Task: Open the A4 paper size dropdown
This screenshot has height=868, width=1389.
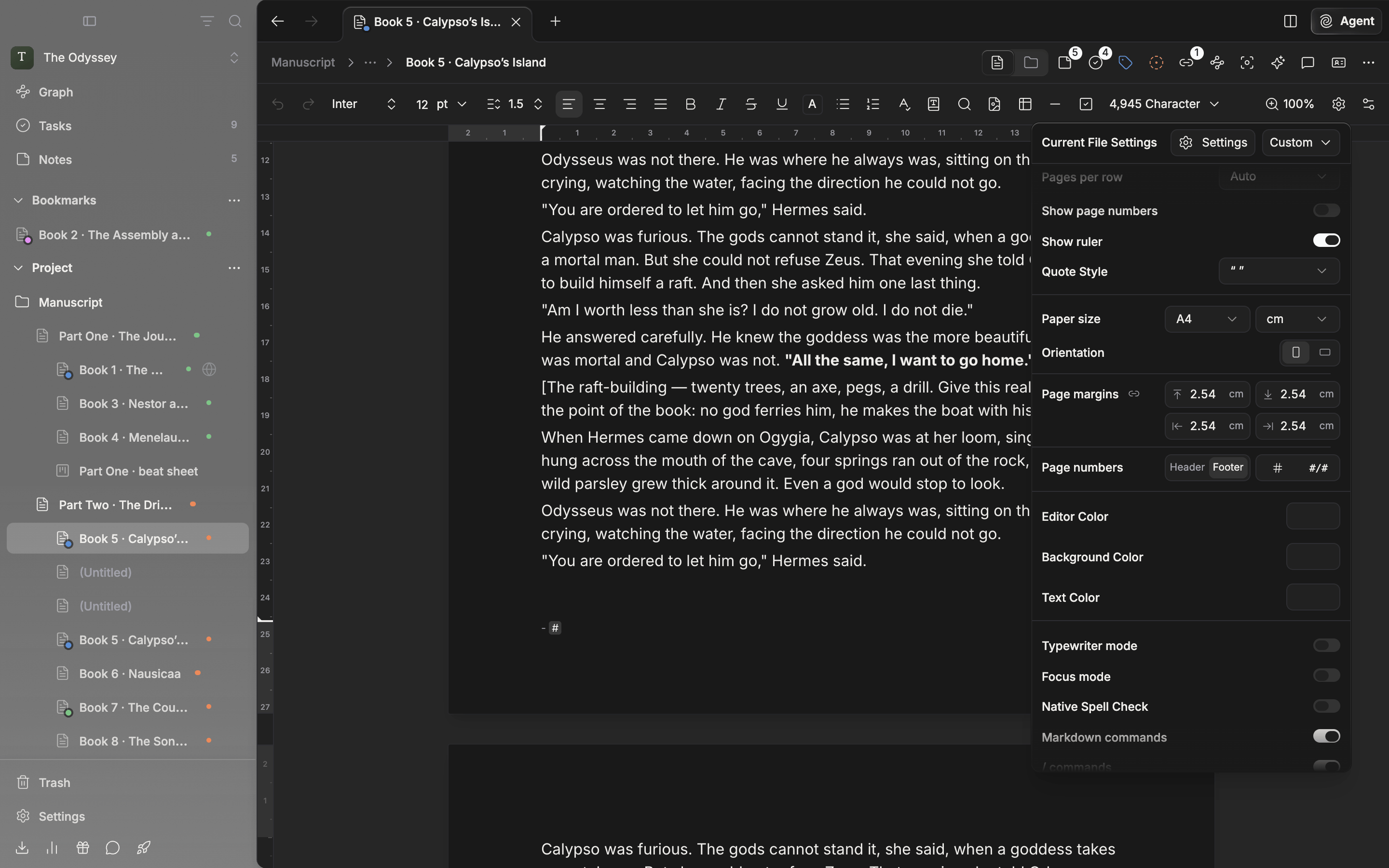Action: coord(1207,319)
